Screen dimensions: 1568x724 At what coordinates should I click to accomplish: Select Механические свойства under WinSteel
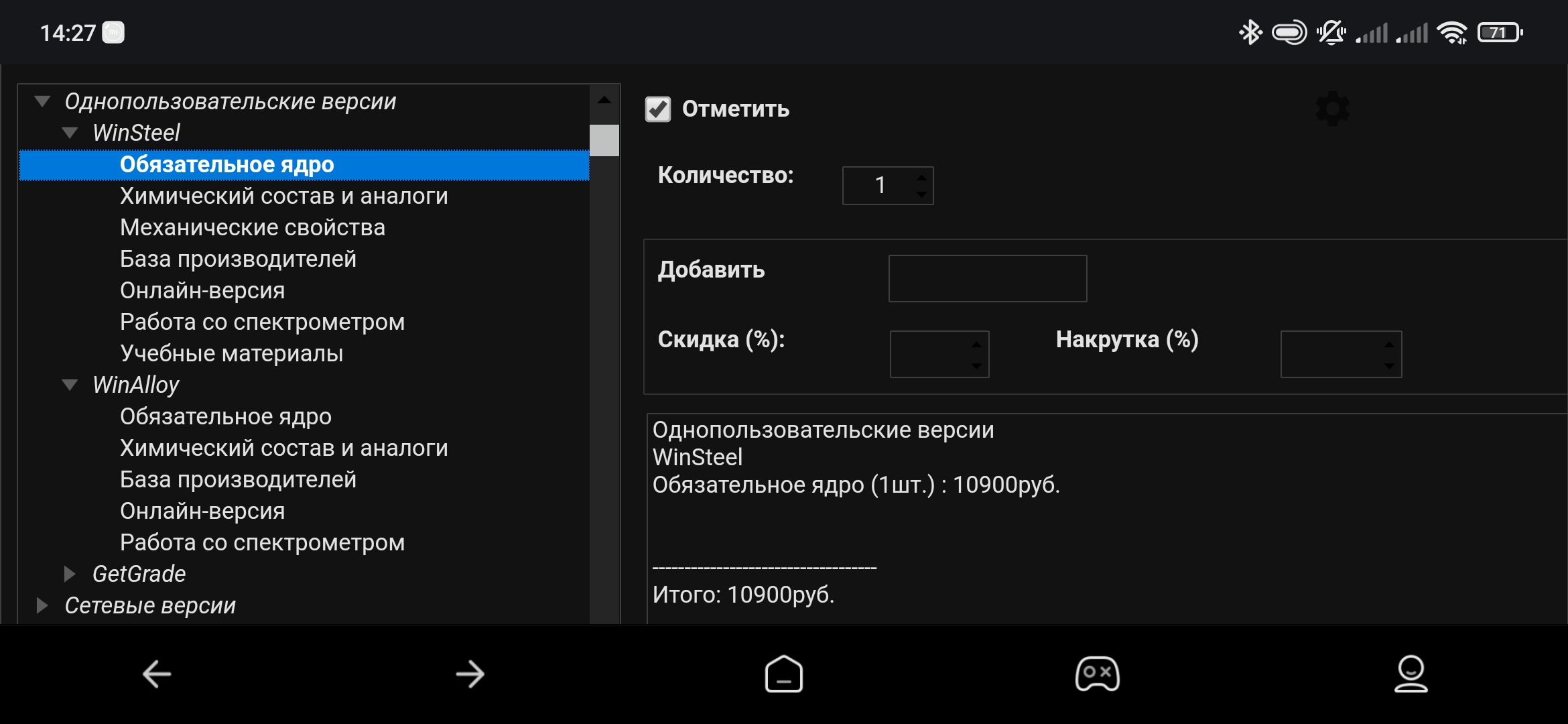pyautogui.click(x=252, y=228)
